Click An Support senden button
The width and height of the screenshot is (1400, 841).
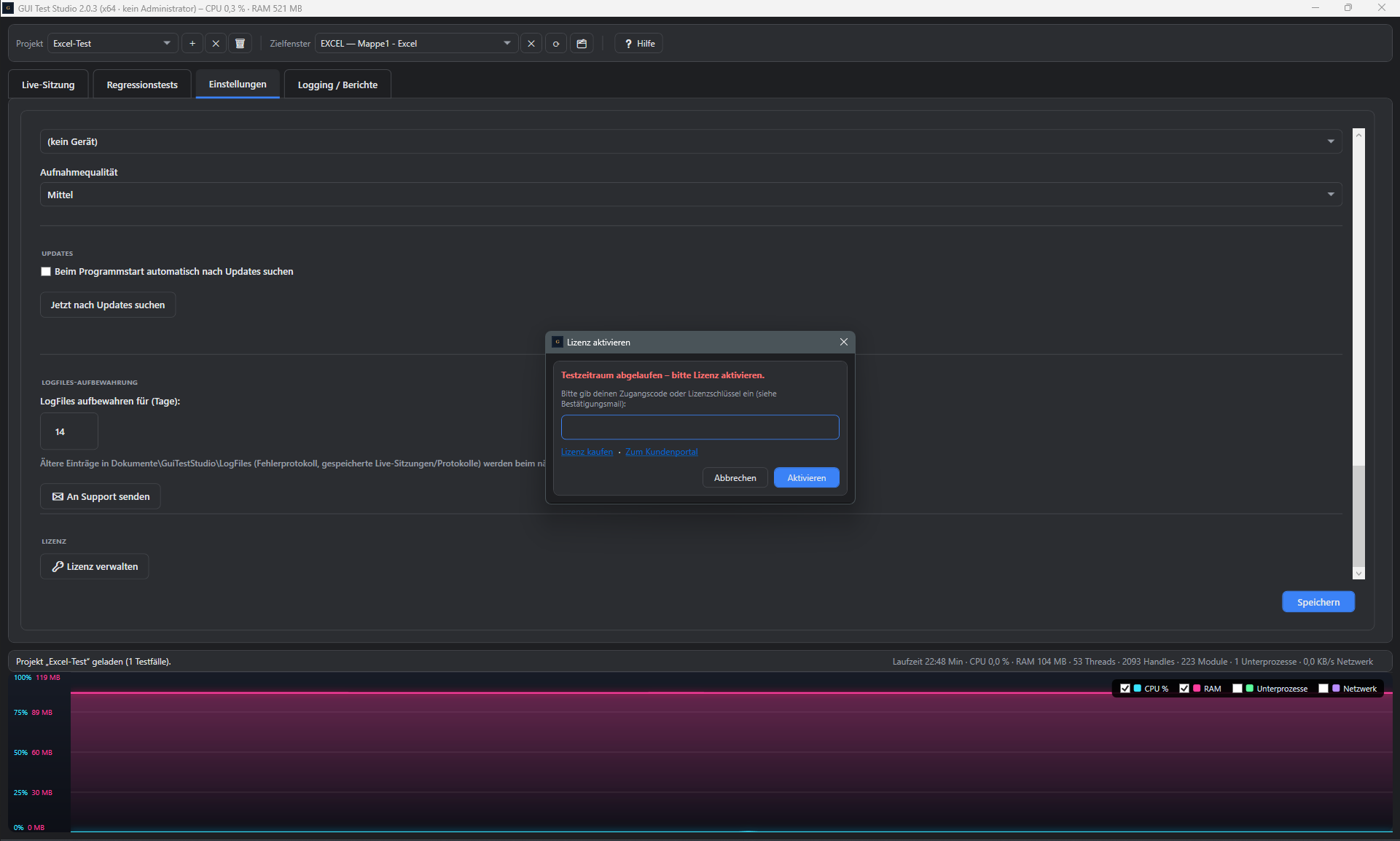101,496
